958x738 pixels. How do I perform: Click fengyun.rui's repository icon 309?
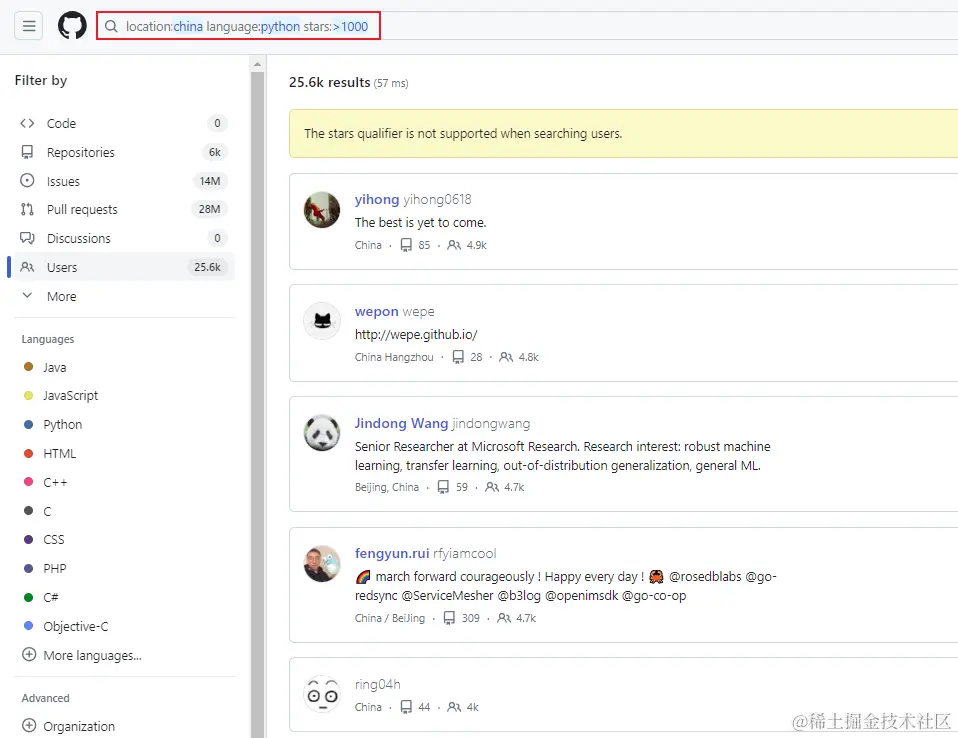pyautogui.click(x=449, y=618)
